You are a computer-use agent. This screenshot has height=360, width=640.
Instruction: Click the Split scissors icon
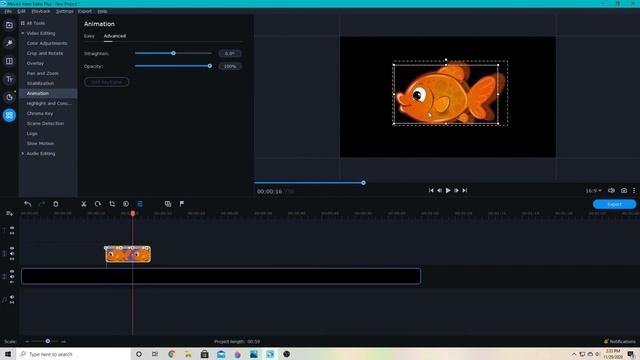[x=84, y=204]
